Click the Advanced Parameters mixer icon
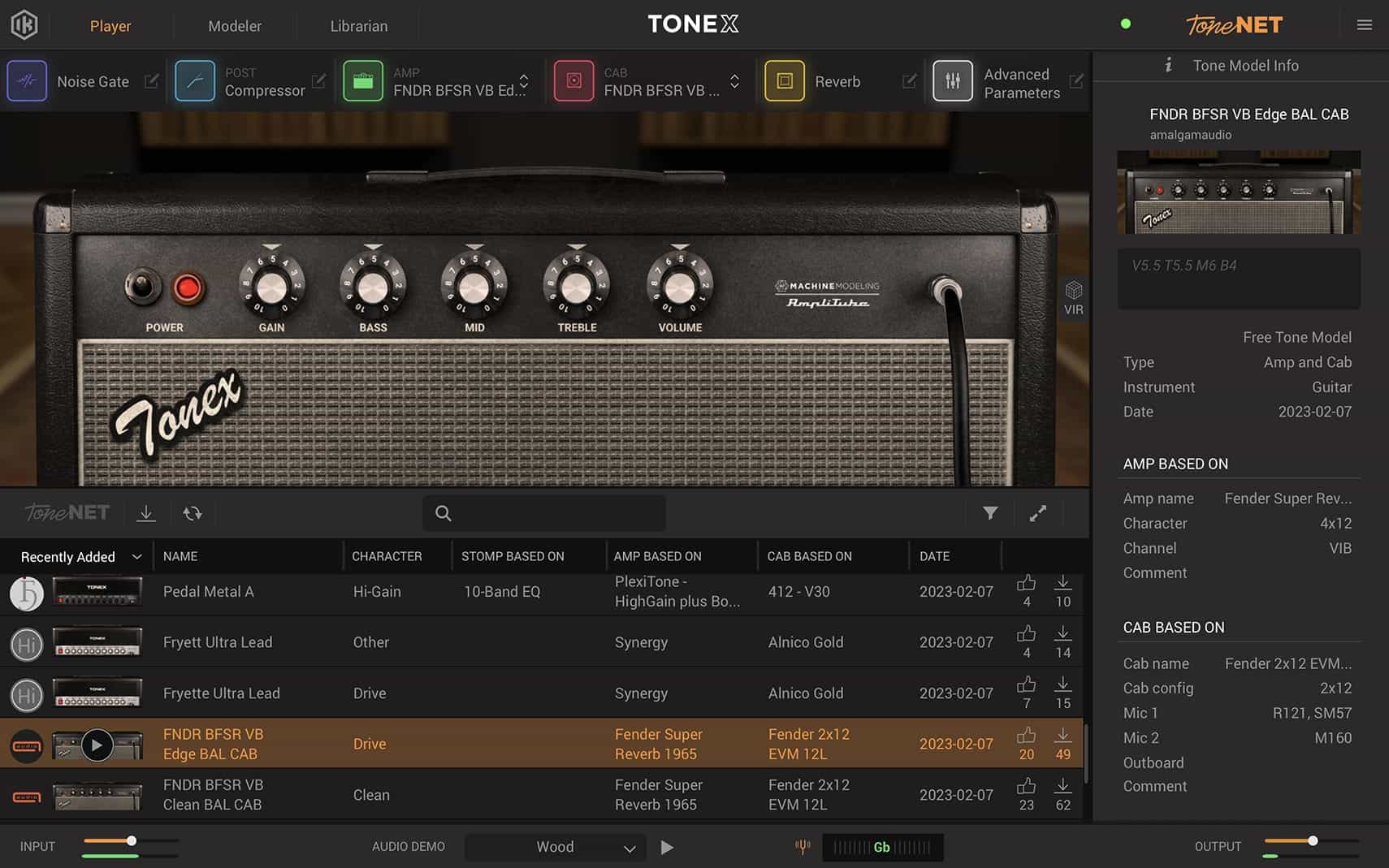 pos(953,81)
